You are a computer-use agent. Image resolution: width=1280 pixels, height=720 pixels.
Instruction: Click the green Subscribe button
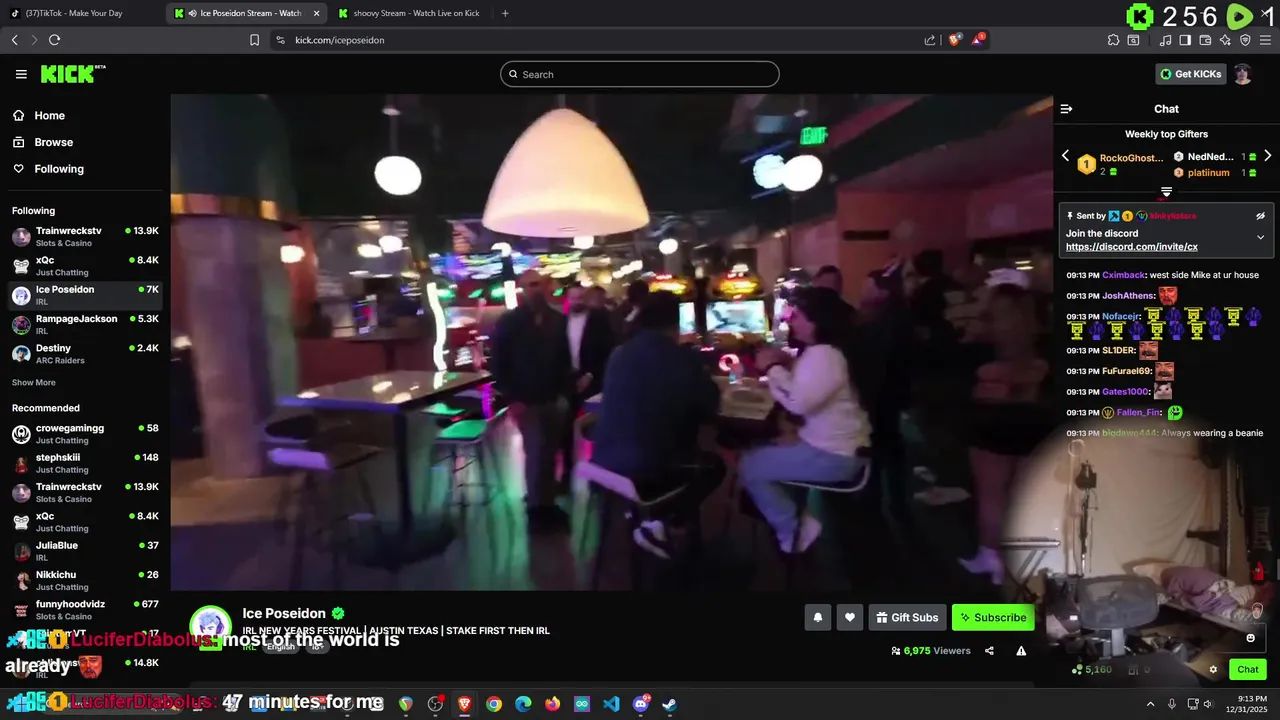click(x=993, y=618)
